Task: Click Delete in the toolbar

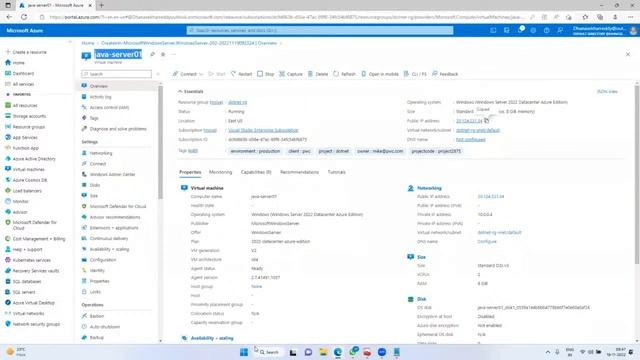Action: pyautogui.click(x=318, y=74)
